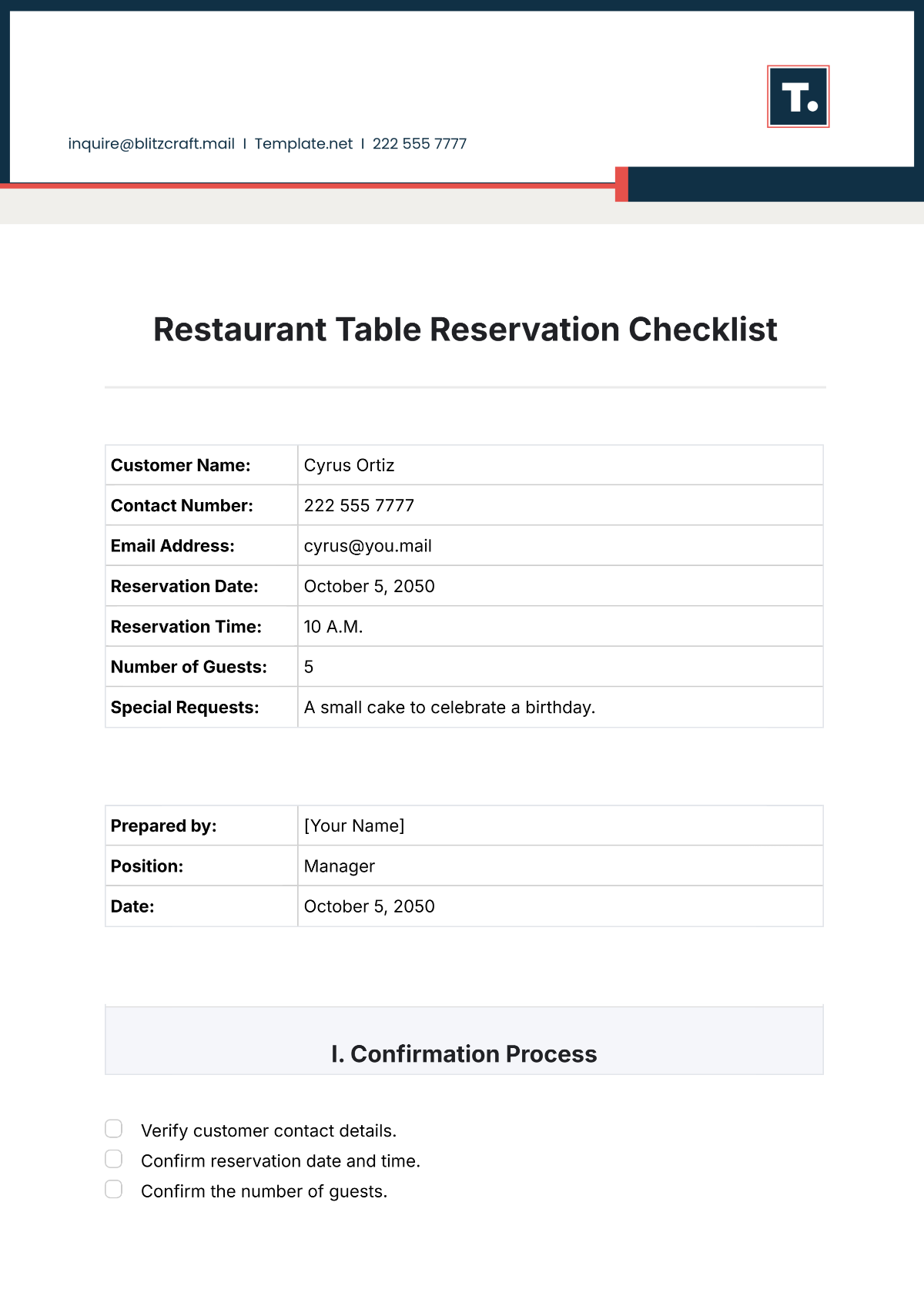Open the Template.net link in header
Viewport: 924px width, 1306px height.
[x=303, y=144]
